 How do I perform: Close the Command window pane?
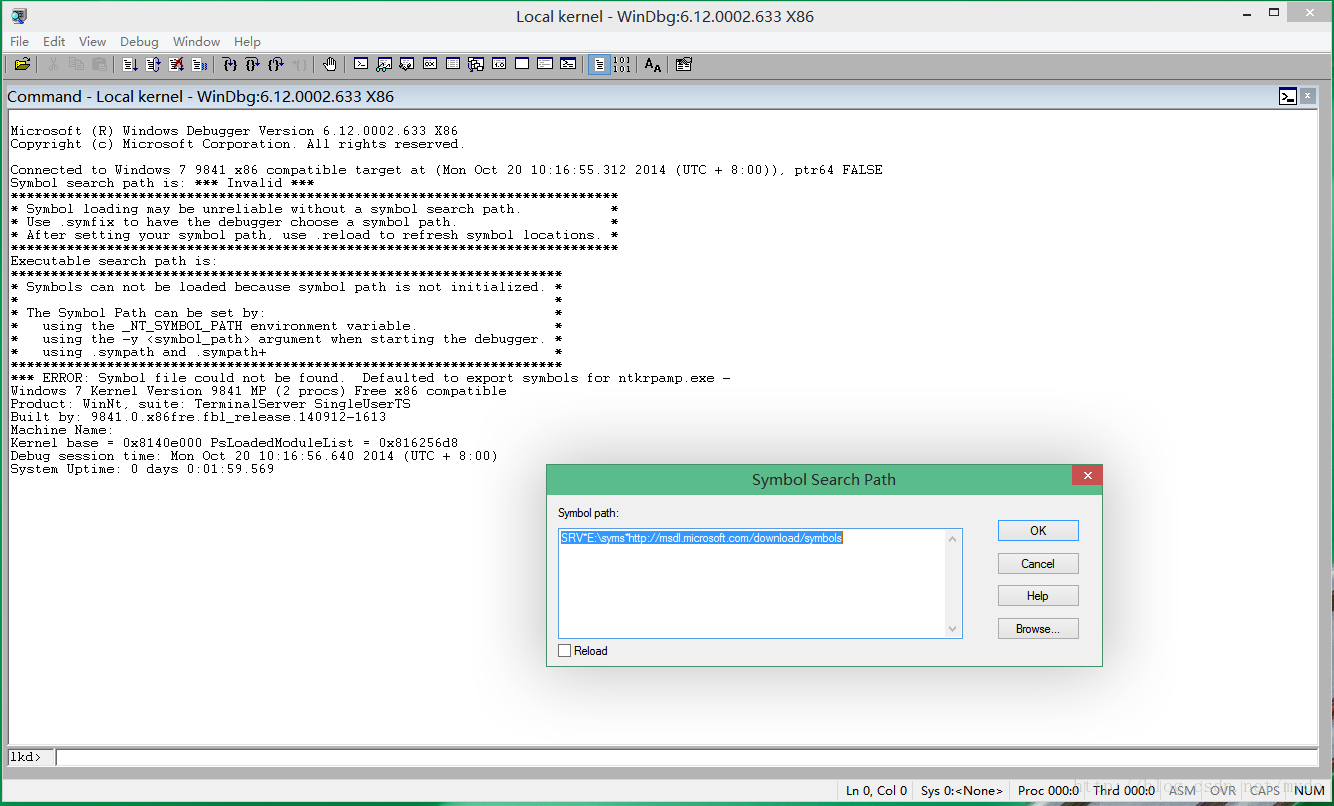(1310, 97)
